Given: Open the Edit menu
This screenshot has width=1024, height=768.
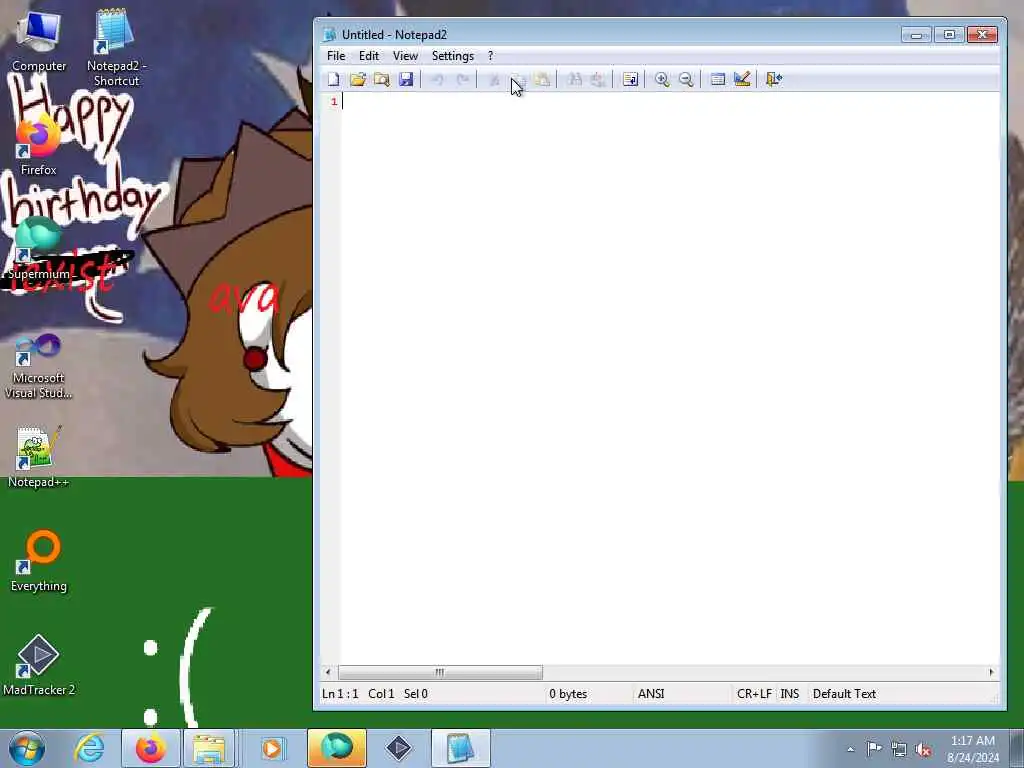Looking at the screenshot, I should (369, 56).
